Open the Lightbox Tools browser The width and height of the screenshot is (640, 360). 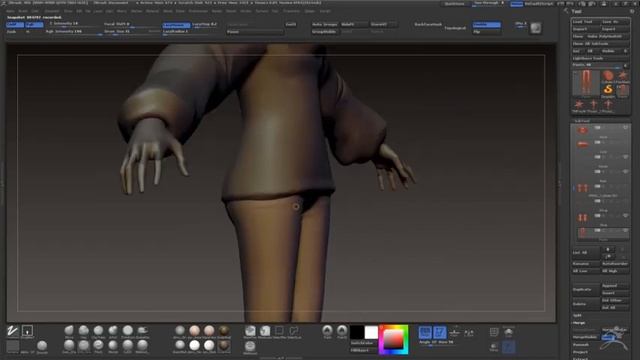pyautogui.click(x=600, y=58)
